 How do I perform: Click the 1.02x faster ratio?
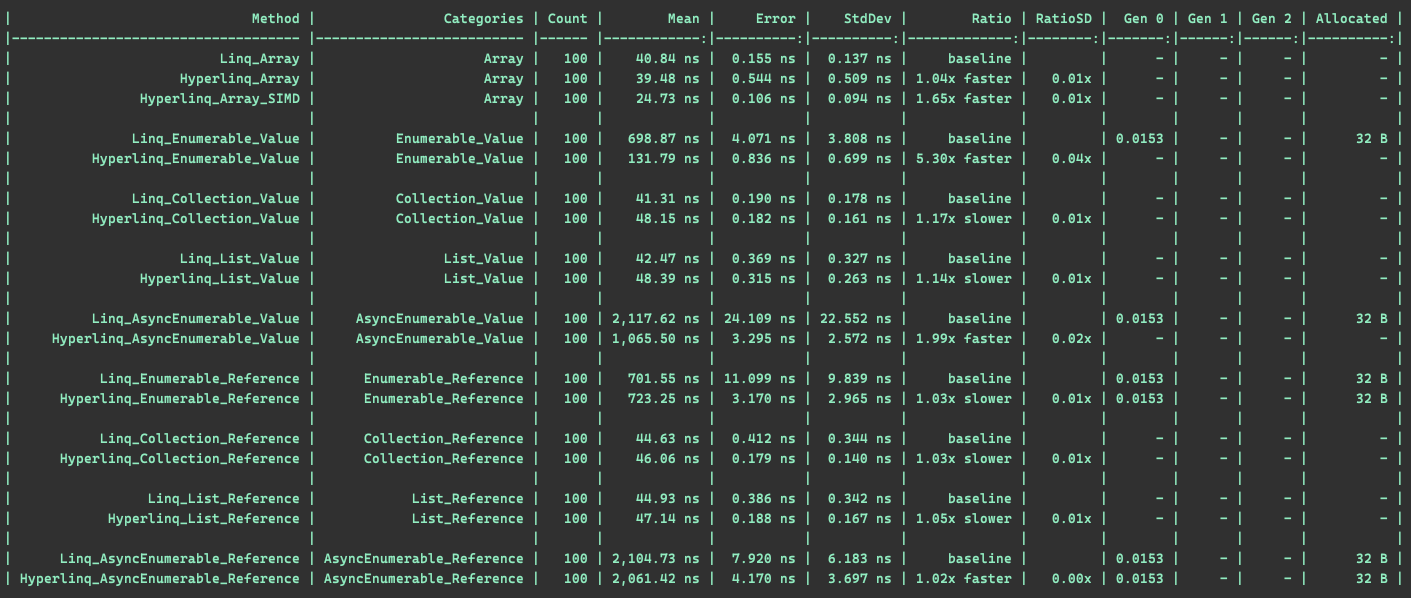coord(964,578)
